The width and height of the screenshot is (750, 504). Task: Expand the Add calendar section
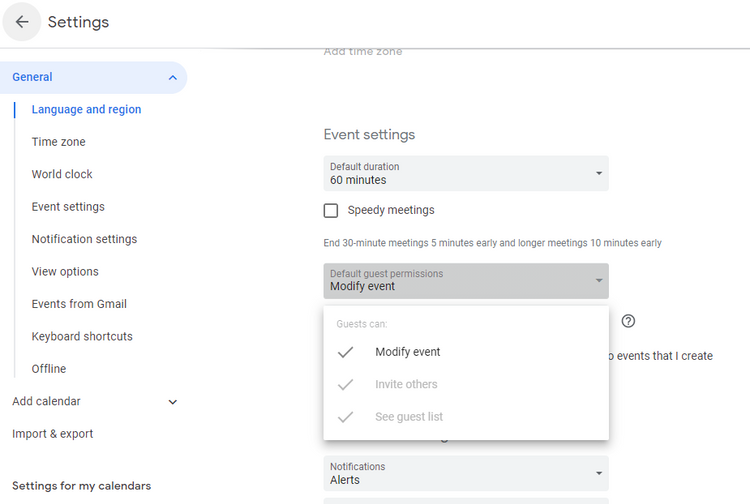pos(173,402)
